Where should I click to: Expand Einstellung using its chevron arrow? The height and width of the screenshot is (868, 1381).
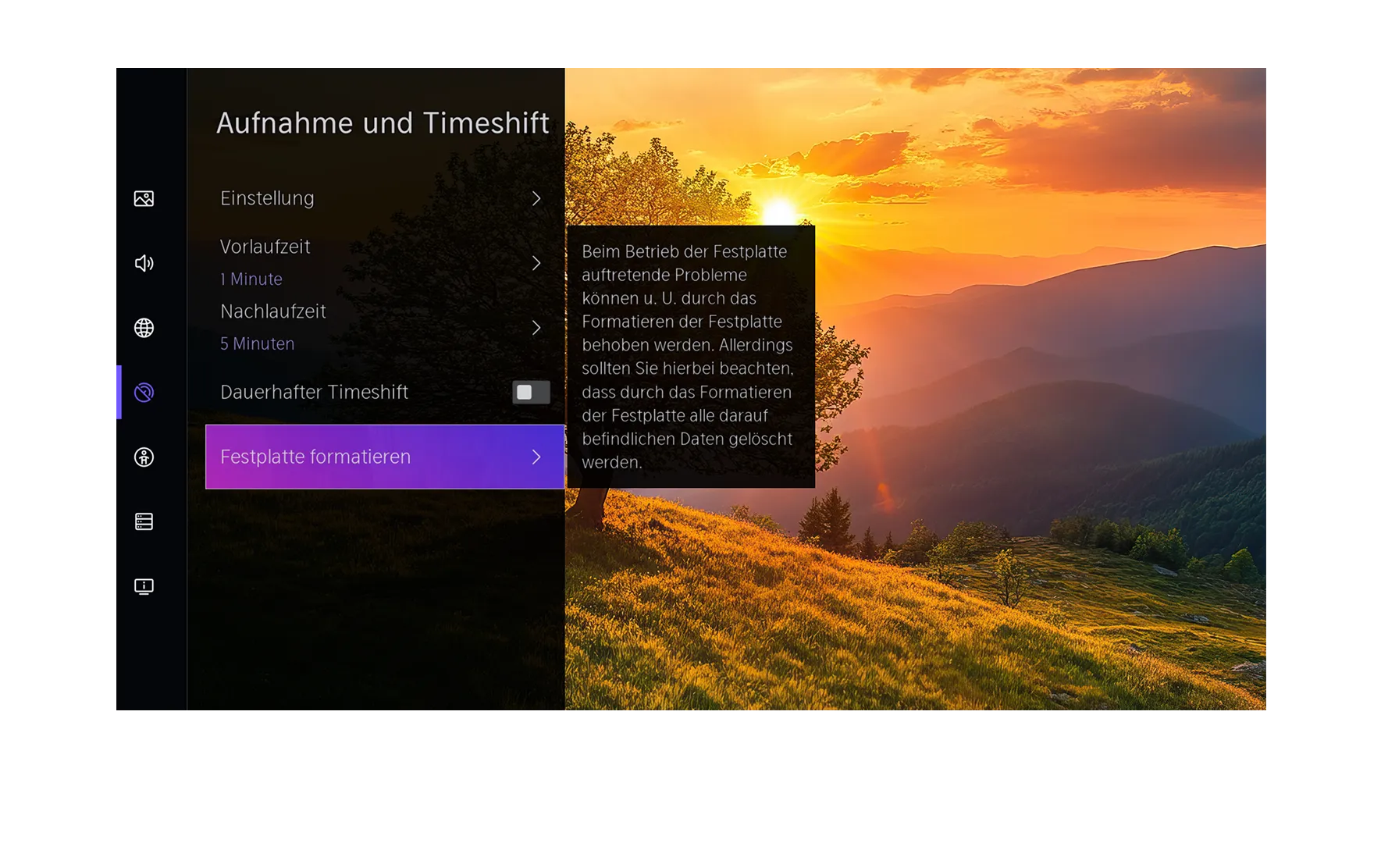[x=536, y=198]
